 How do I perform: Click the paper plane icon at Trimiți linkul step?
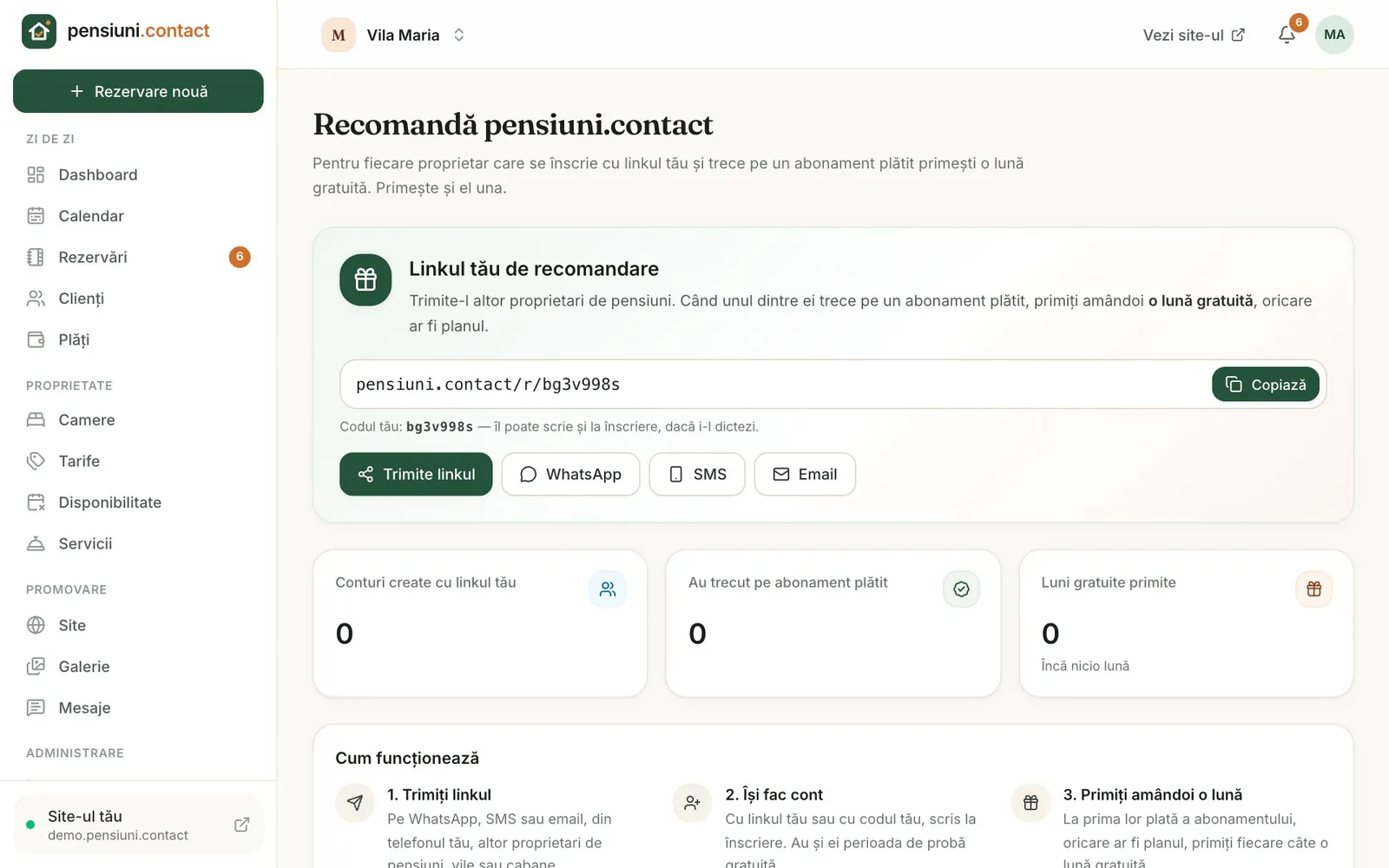click(x=355, y=802)
